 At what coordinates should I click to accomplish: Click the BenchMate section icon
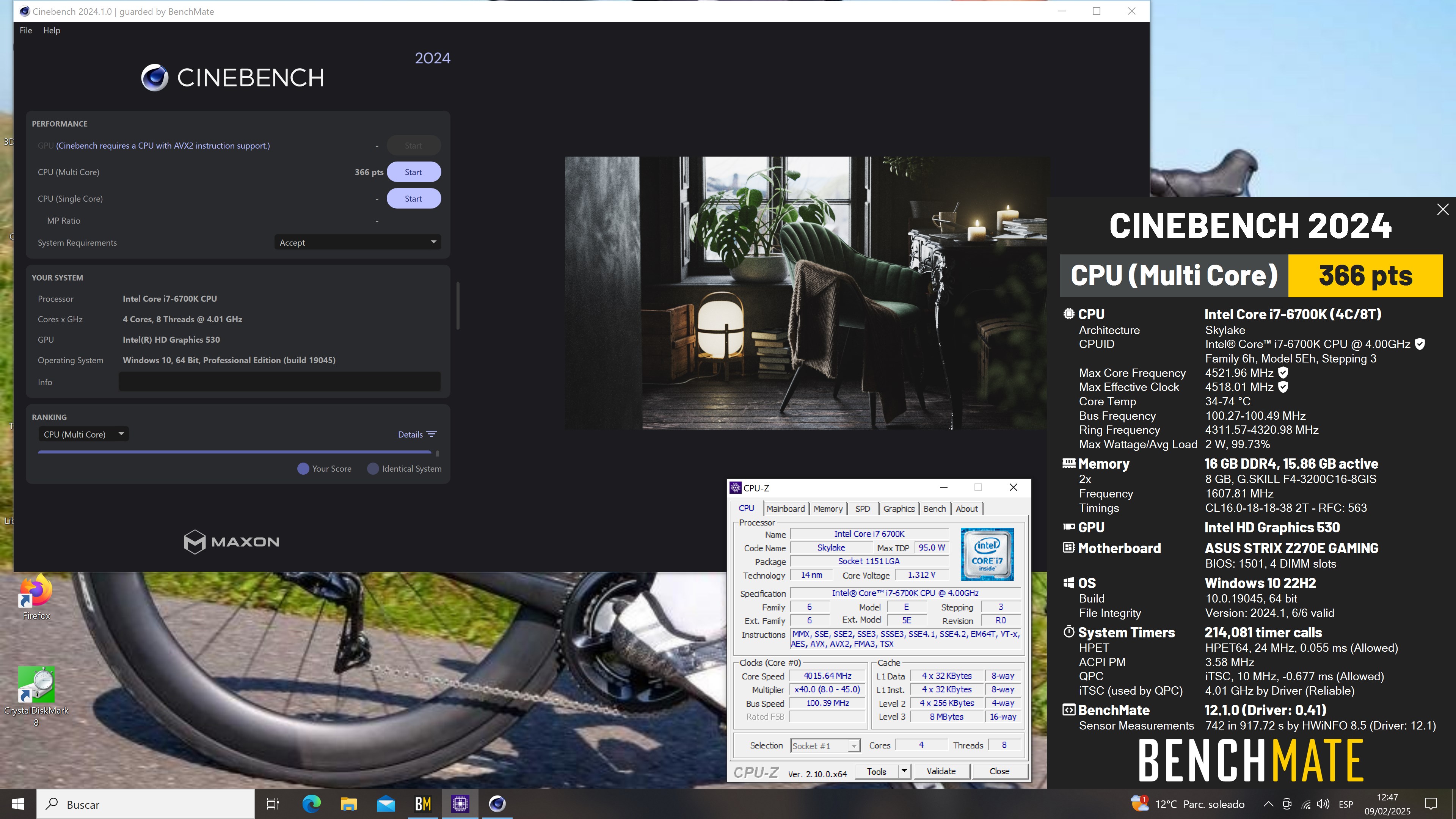(1068, 710)
